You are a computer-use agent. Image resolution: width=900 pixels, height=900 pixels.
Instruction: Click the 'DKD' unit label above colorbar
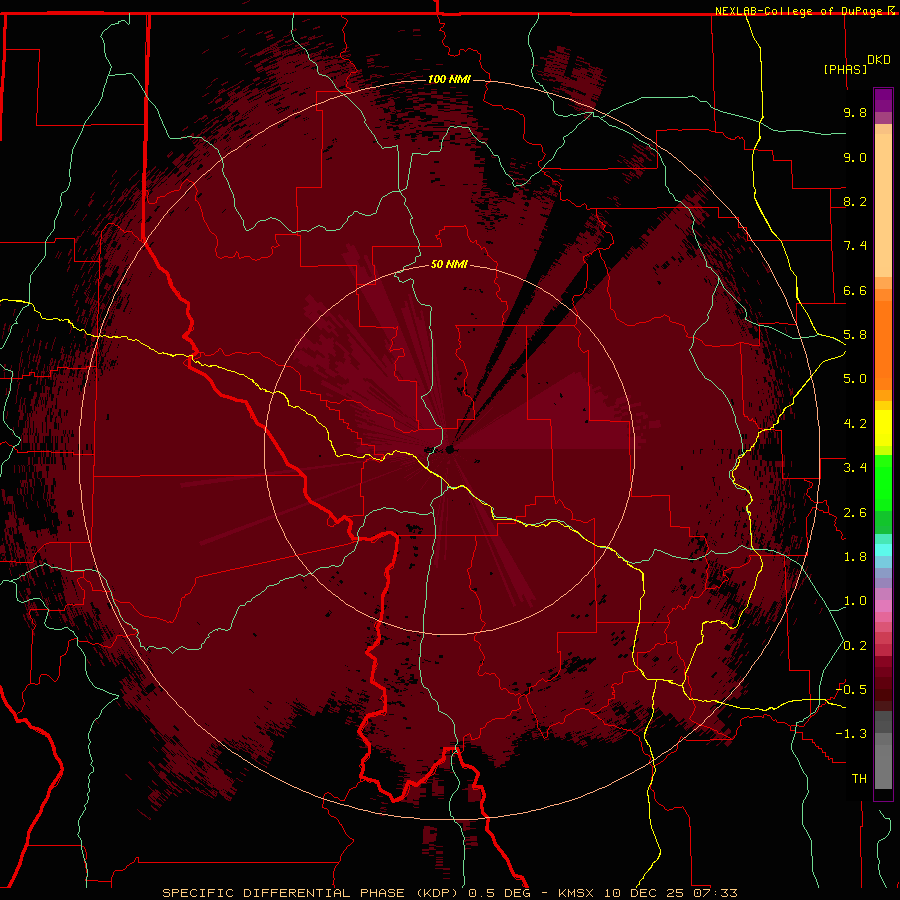[x=879, y=60]
